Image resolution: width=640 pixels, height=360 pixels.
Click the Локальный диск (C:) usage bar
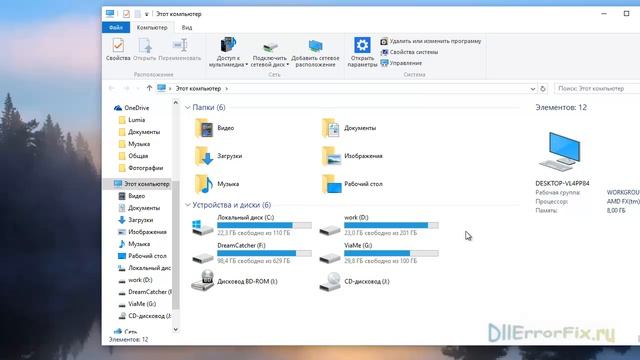point(264,225)
